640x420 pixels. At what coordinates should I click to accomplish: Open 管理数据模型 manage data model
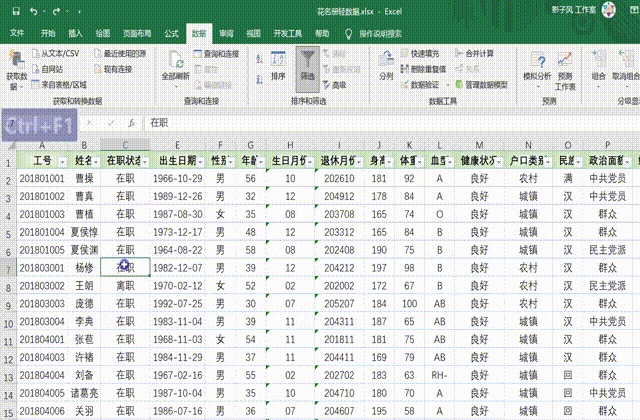coord(481,84)
